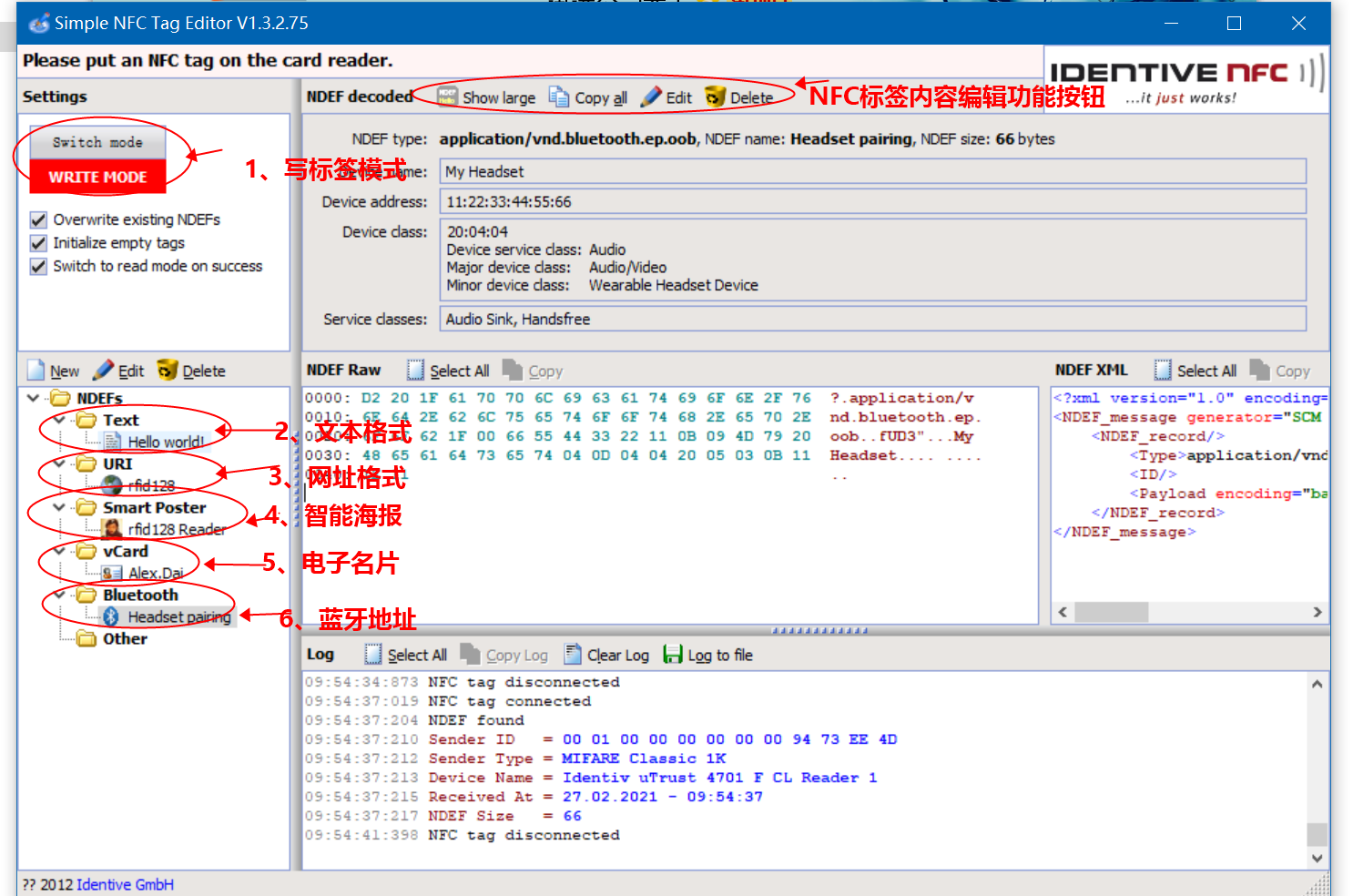Image resolution: width=1353 pixels, height=896 pixels.
Task: Click the Smart Poster folder label
Action: click(x=154, y=507)
